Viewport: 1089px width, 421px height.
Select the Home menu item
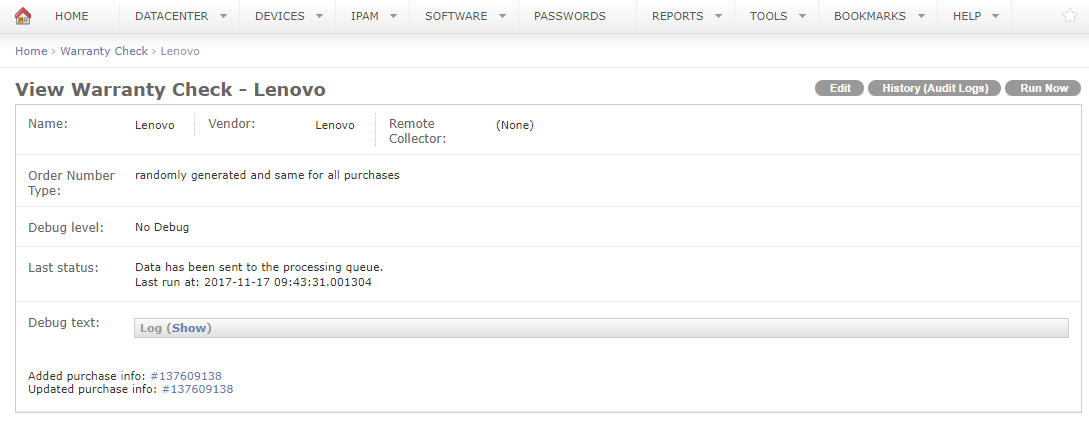pos(71,16)
